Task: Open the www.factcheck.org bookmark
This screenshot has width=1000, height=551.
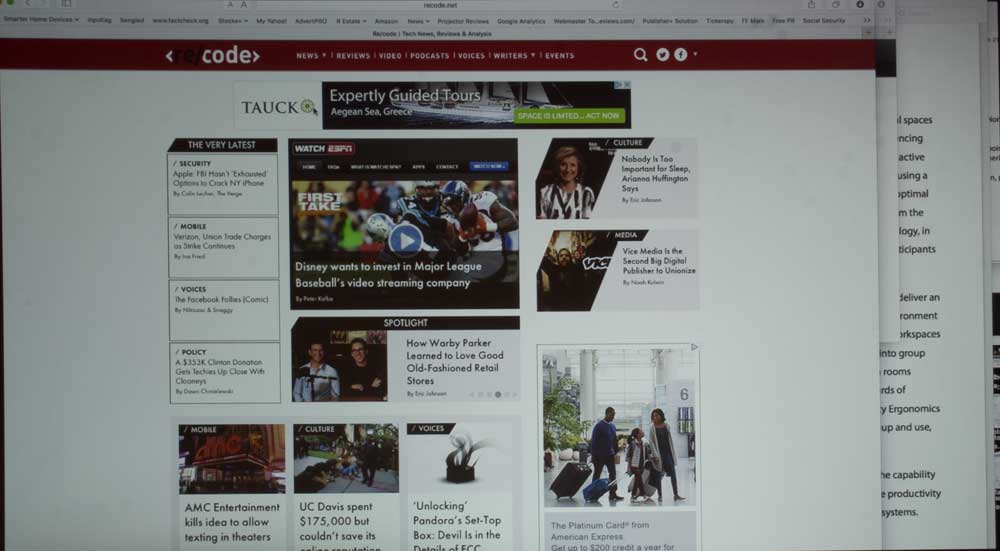Action: (x=180, y=20)
